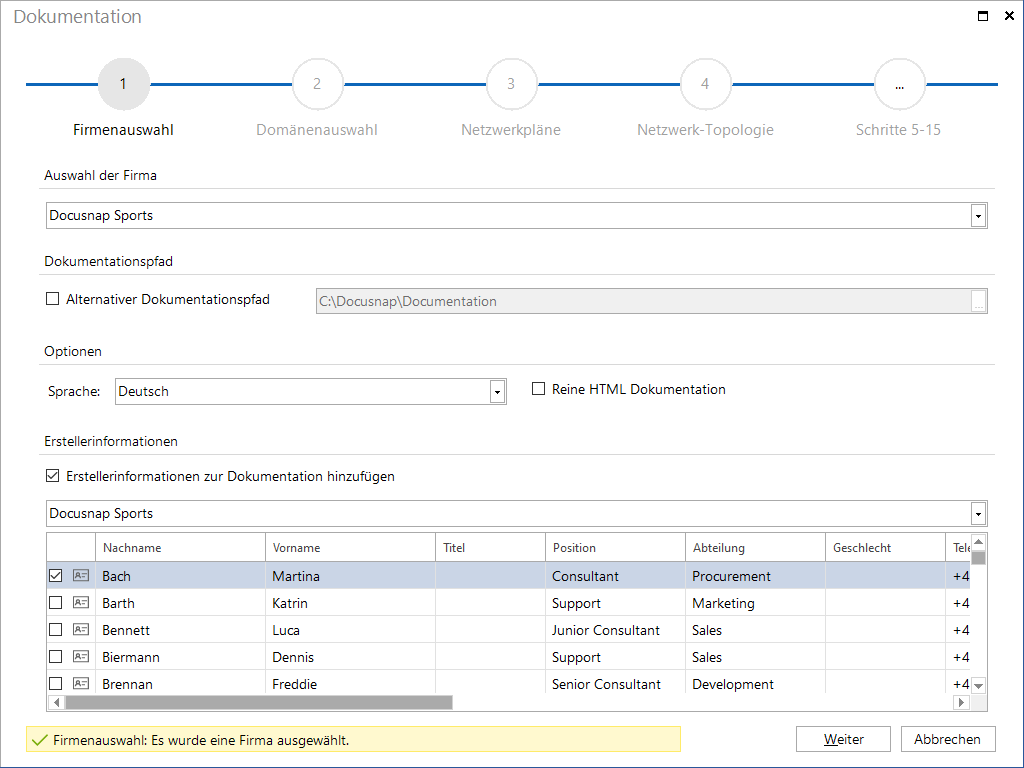The height and width of the screenshot is (768, 1024).
Task: Click the table's scroll up arrow
Action: pyautogui.click(x=978, y=541)
